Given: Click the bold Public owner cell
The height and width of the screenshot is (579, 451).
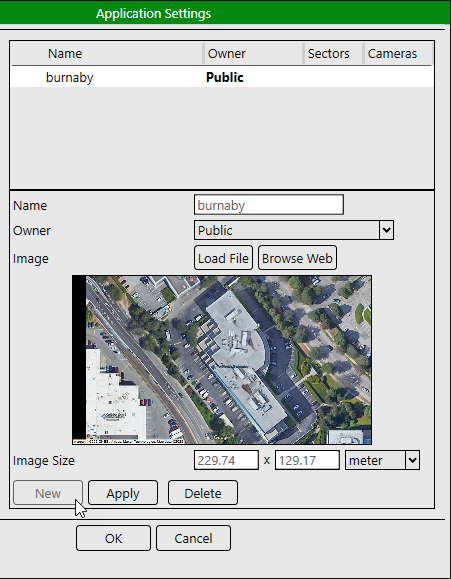Looking at the screenshot, I should coord(225,77).
